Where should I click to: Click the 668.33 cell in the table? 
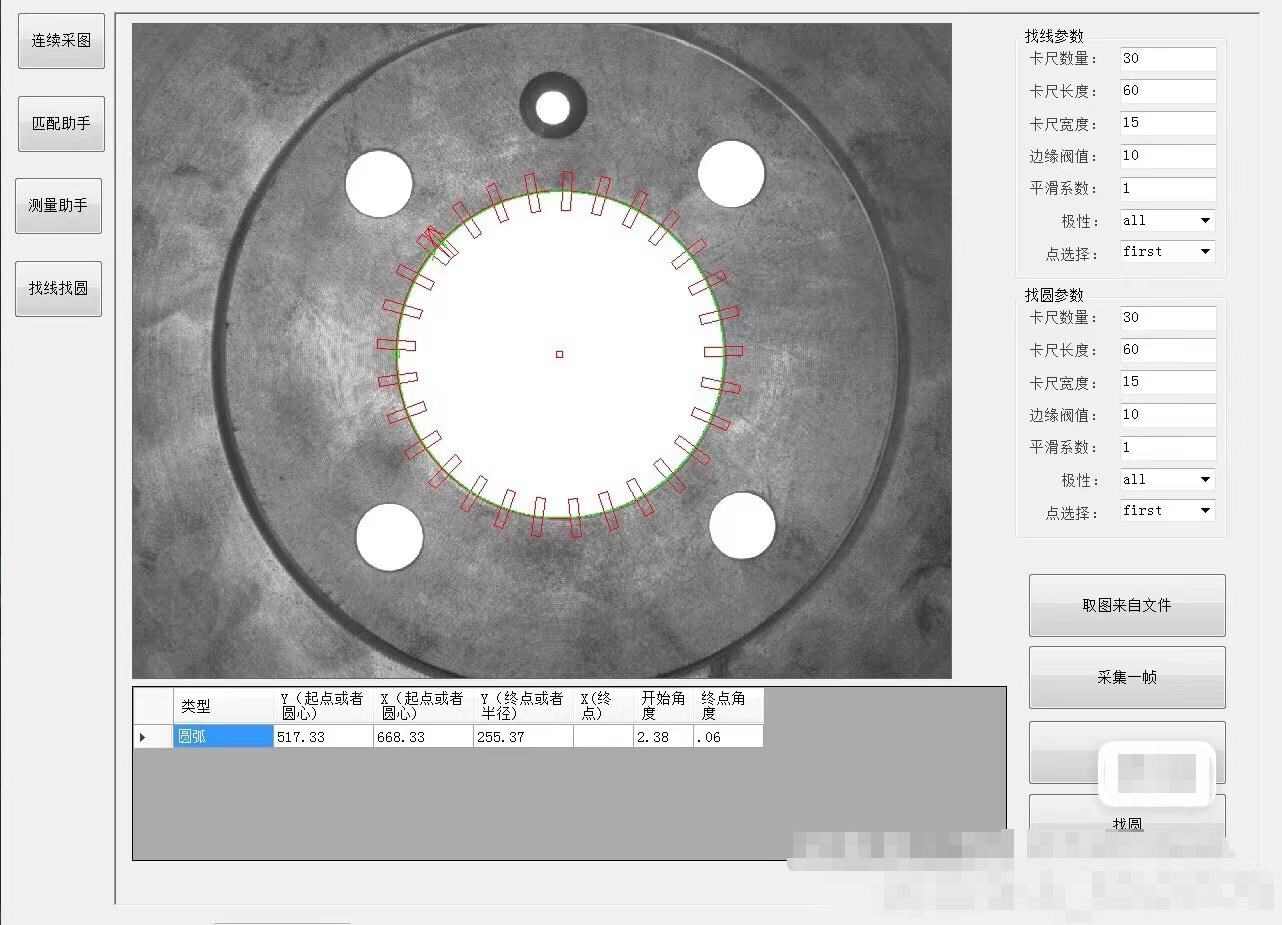(x=423, y=737)
